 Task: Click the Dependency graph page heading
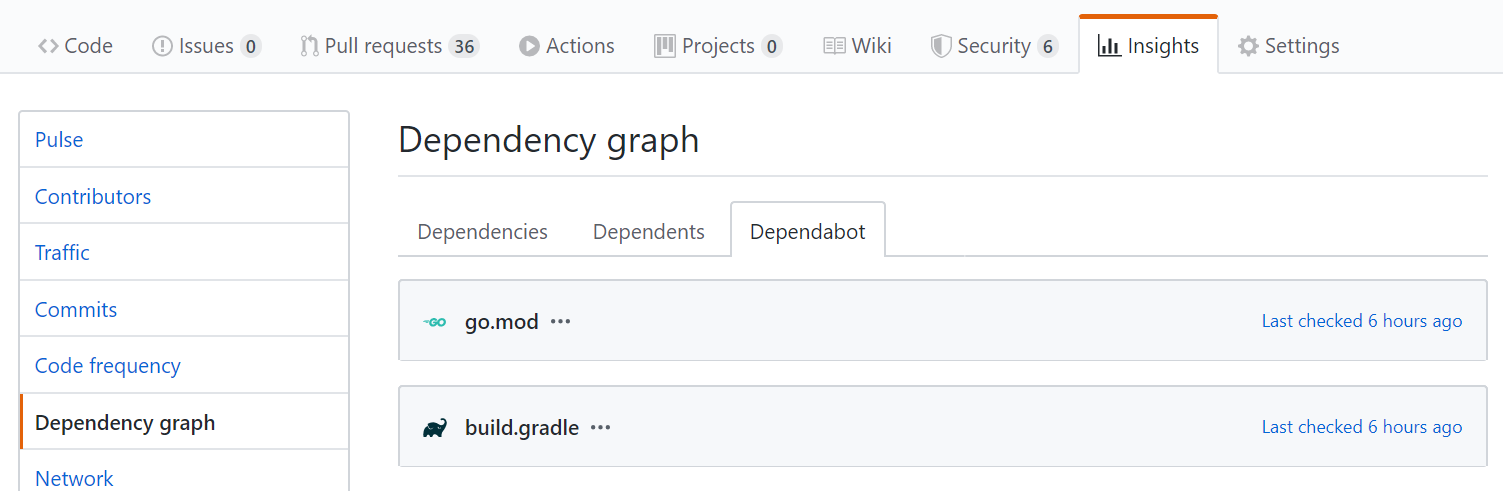[549, 140]
